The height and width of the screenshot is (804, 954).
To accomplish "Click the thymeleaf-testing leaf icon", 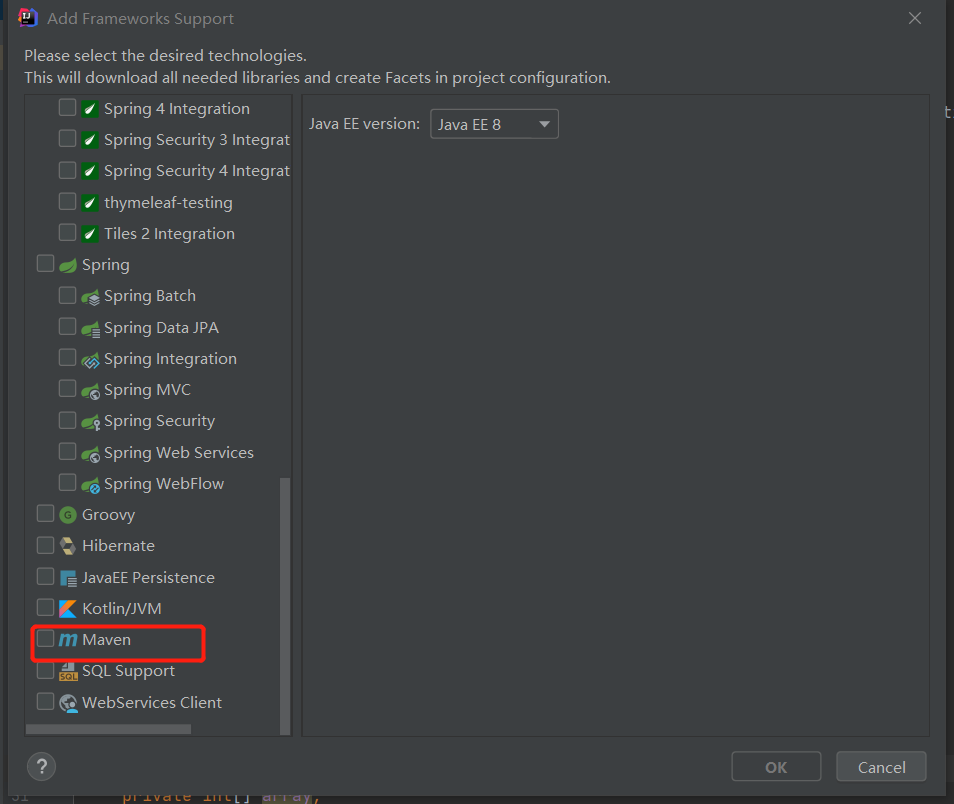I will point(90,203).
